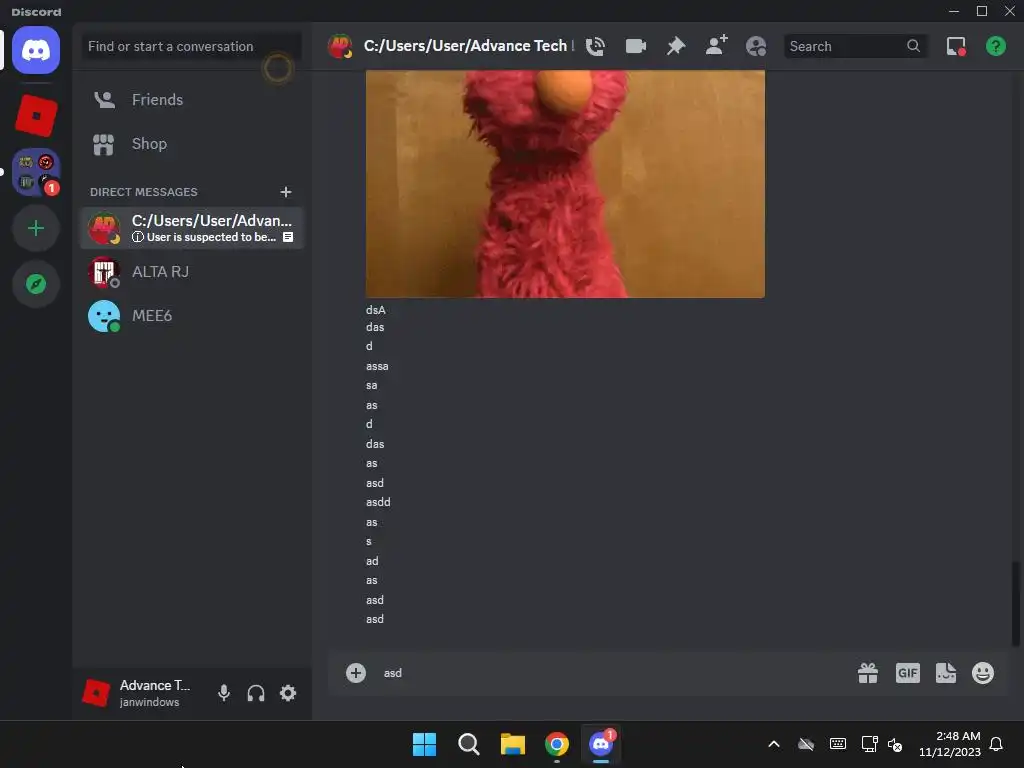
Task: Show pinned messages
Action: [x=676, y=46]
